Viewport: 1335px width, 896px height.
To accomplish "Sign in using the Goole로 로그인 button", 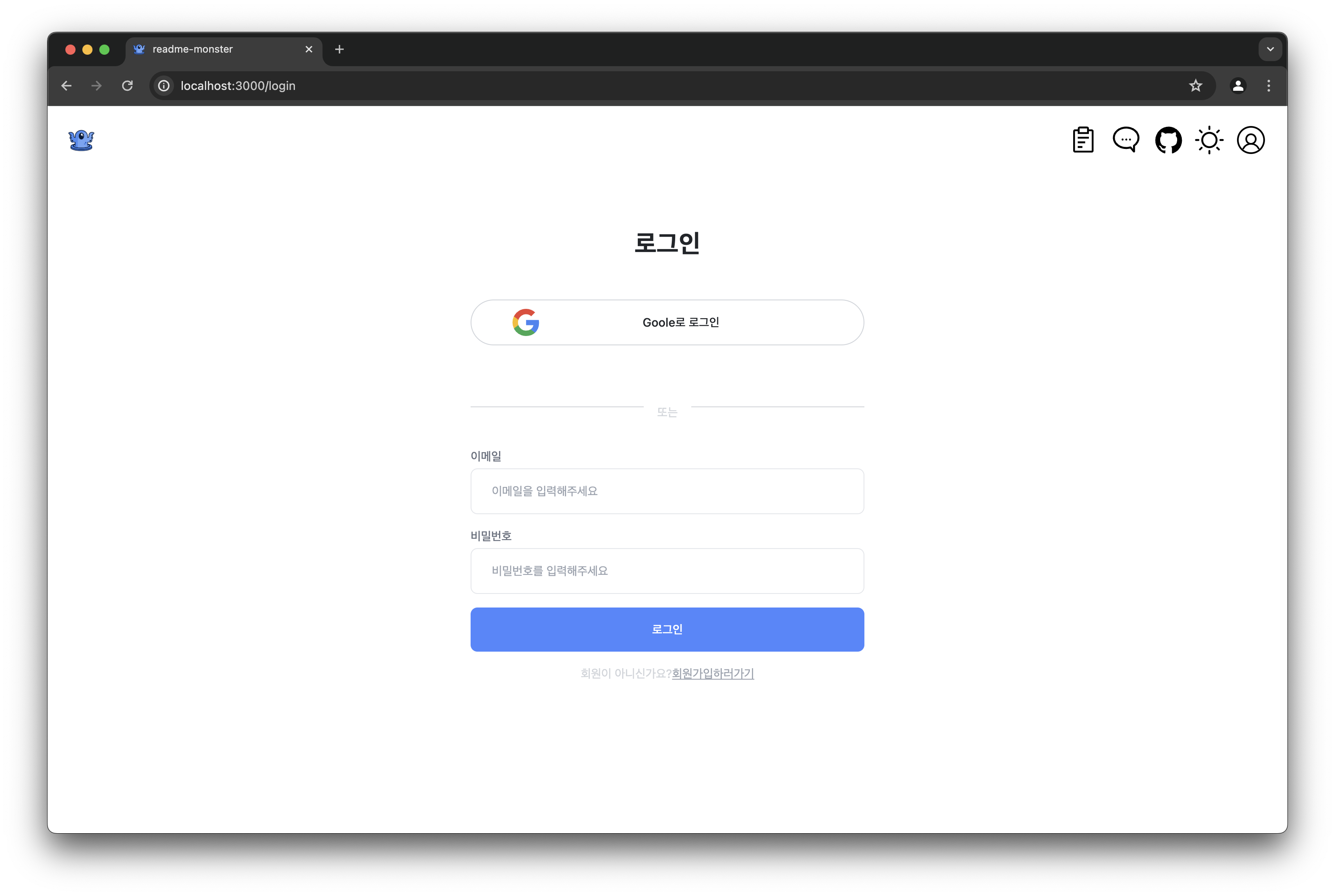I will point(667,322).
